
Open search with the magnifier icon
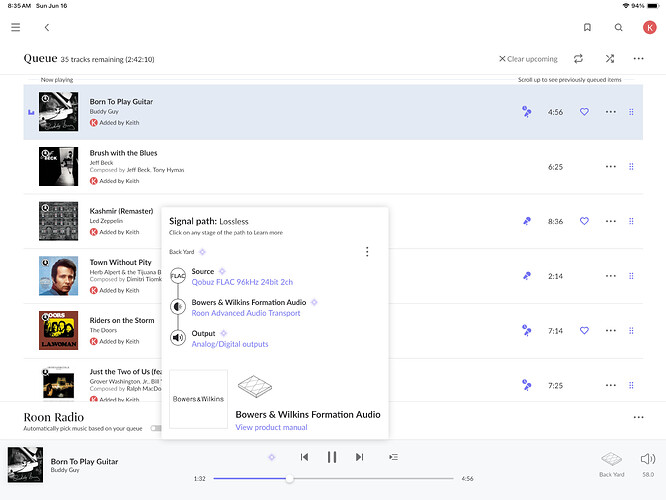(x=618, y=28)
